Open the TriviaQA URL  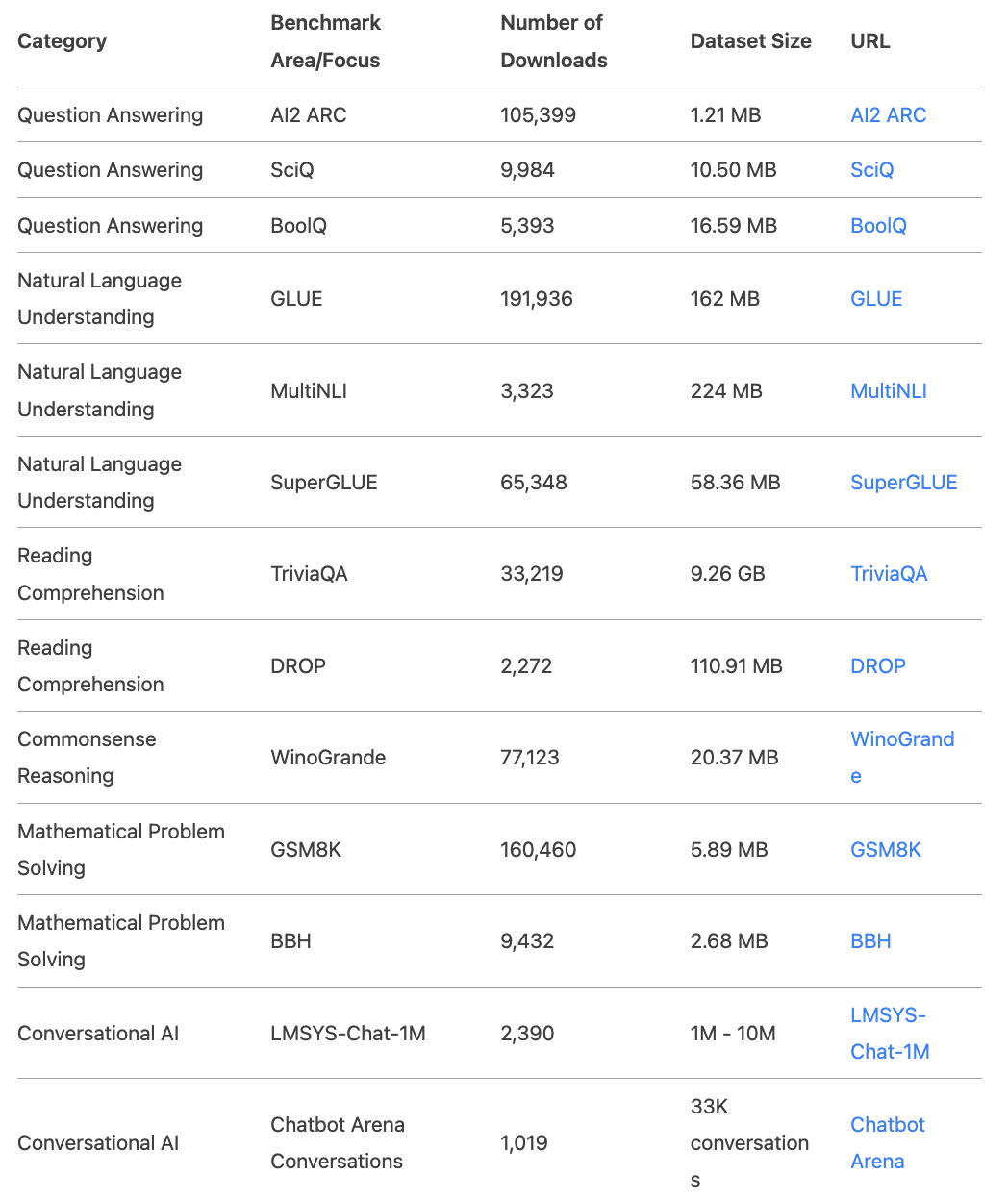tap(889, 574)
